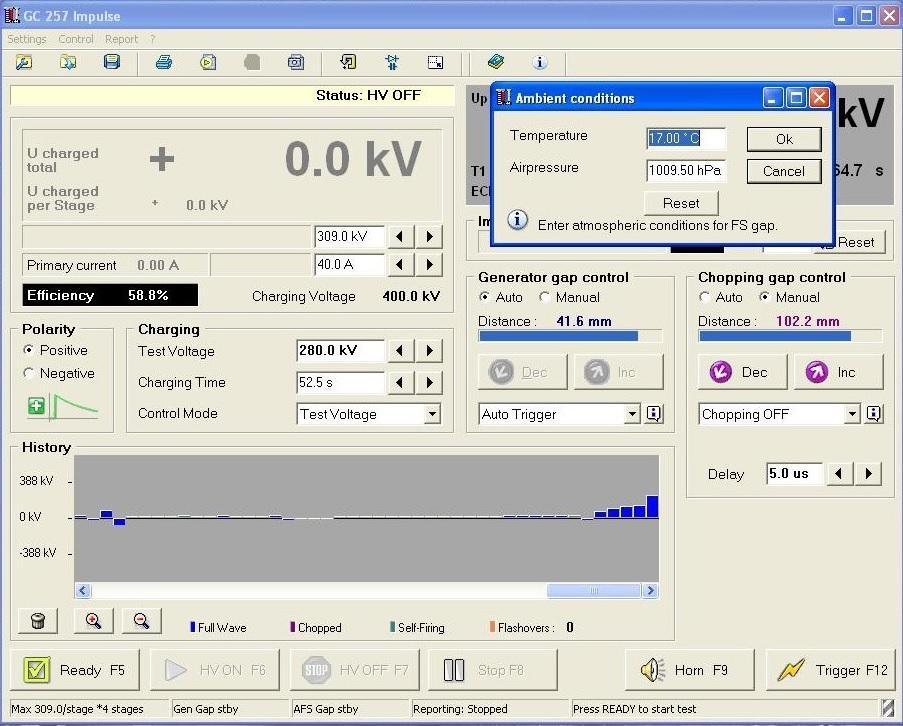The width and height of the screenshot is (903, 726).
Task: Cancel the Ambient conditions dialog
Action: click(x=784, y=171)
